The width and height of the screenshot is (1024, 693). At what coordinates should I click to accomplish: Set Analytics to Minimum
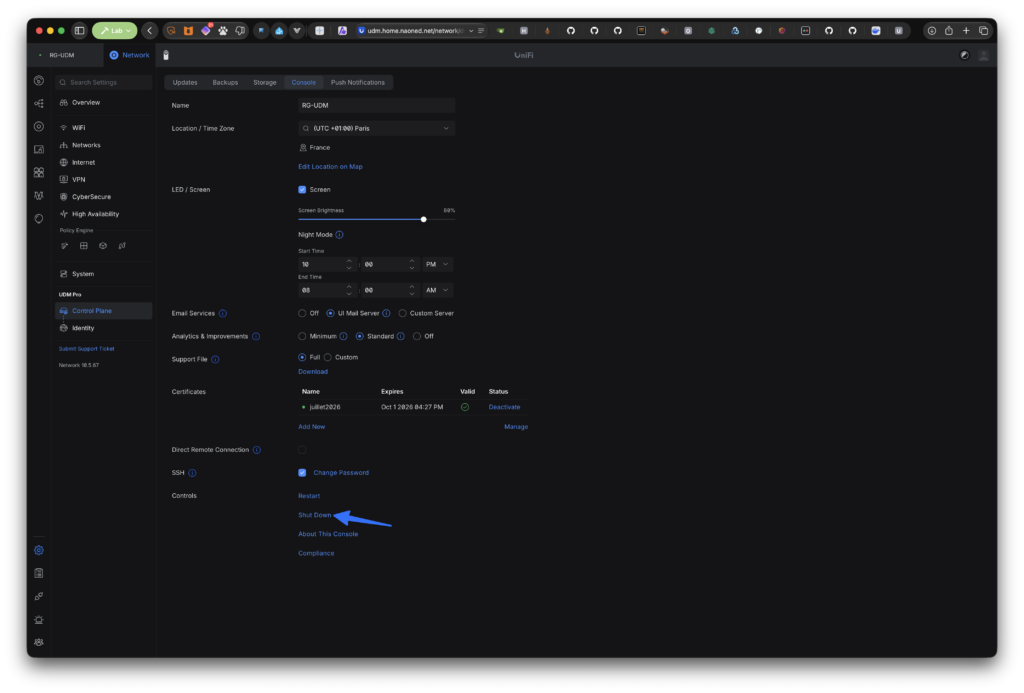(302, 336)
